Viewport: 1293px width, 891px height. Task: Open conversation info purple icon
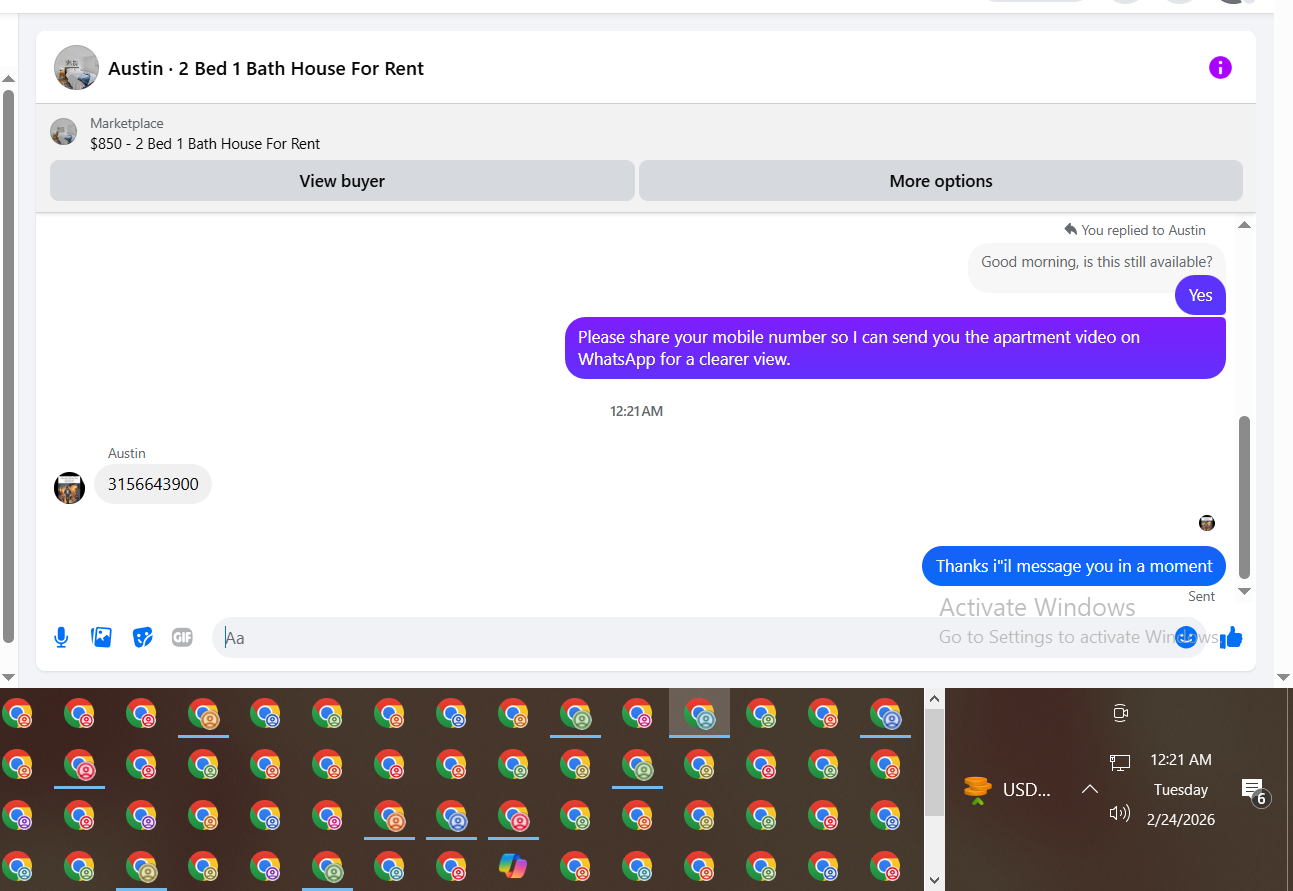pos(1220,67)
